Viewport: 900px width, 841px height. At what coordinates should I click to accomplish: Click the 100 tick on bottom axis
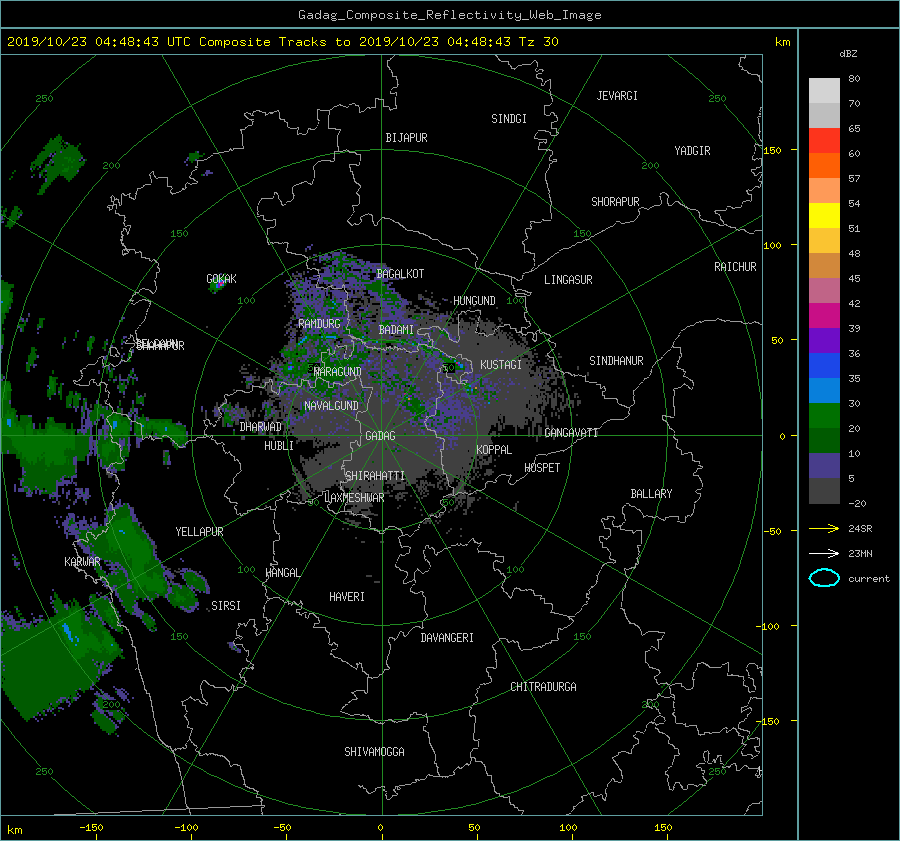point(568,828)
